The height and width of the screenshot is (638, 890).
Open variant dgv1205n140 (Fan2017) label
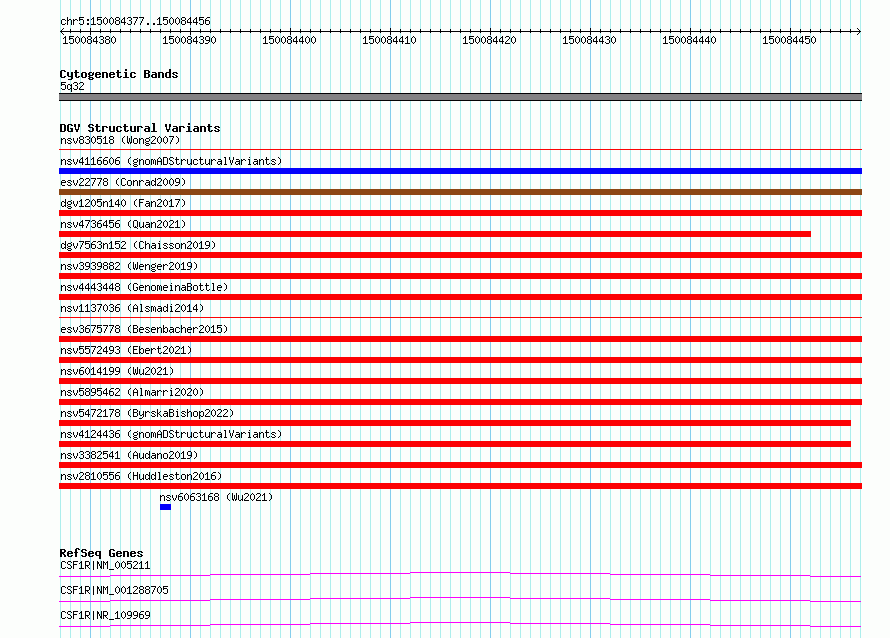[123, 203]
